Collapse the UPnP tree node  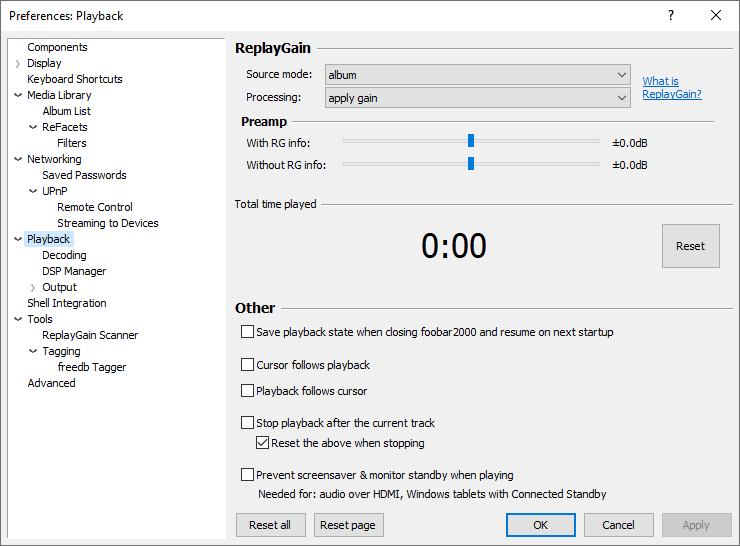33,192
